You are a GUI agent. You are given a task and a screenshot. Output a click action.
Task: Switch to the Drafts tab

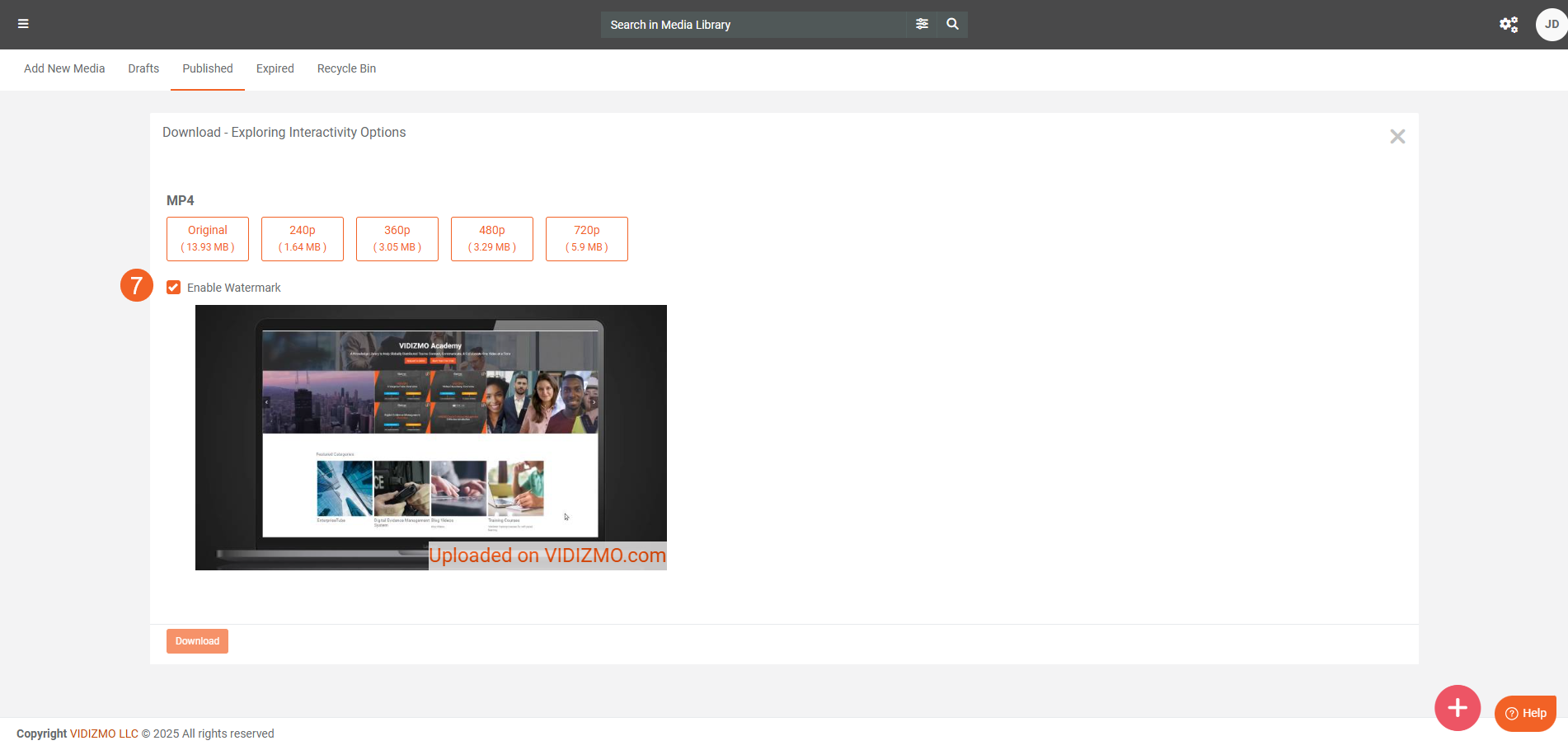click(x=143, y=68)
